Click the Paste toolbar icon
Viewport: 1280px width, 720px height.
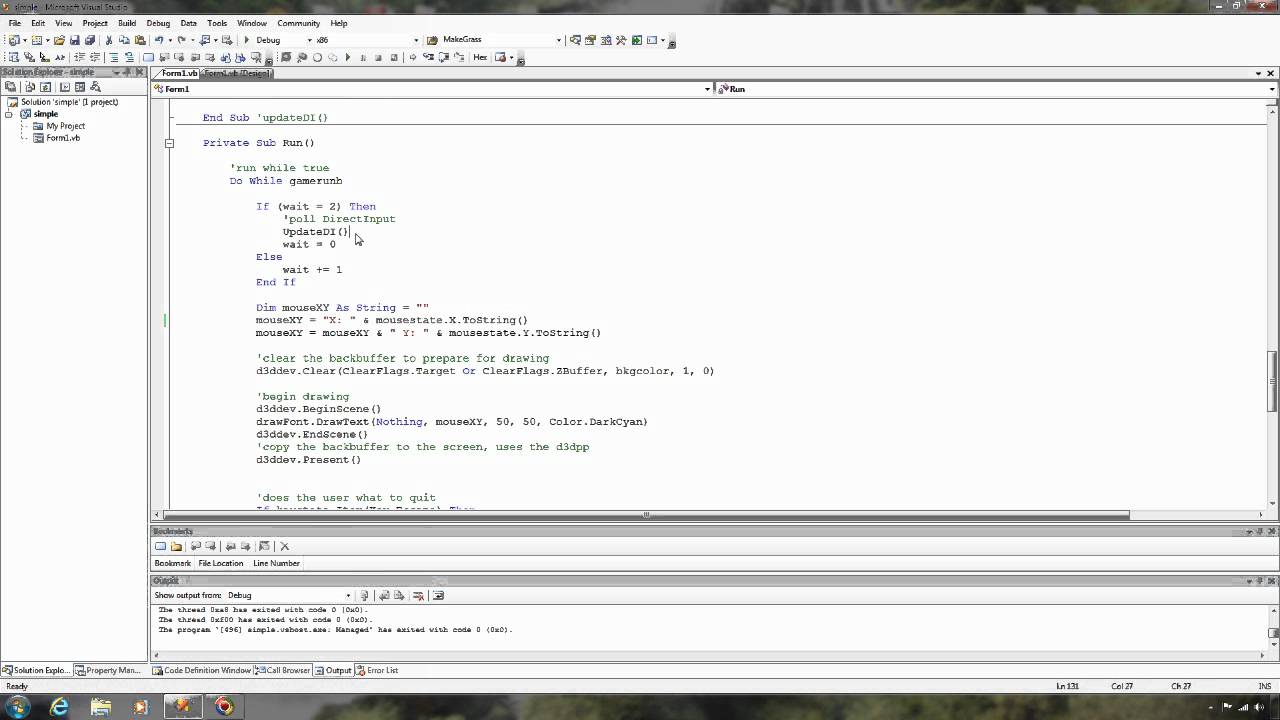(x=140, y=40)
